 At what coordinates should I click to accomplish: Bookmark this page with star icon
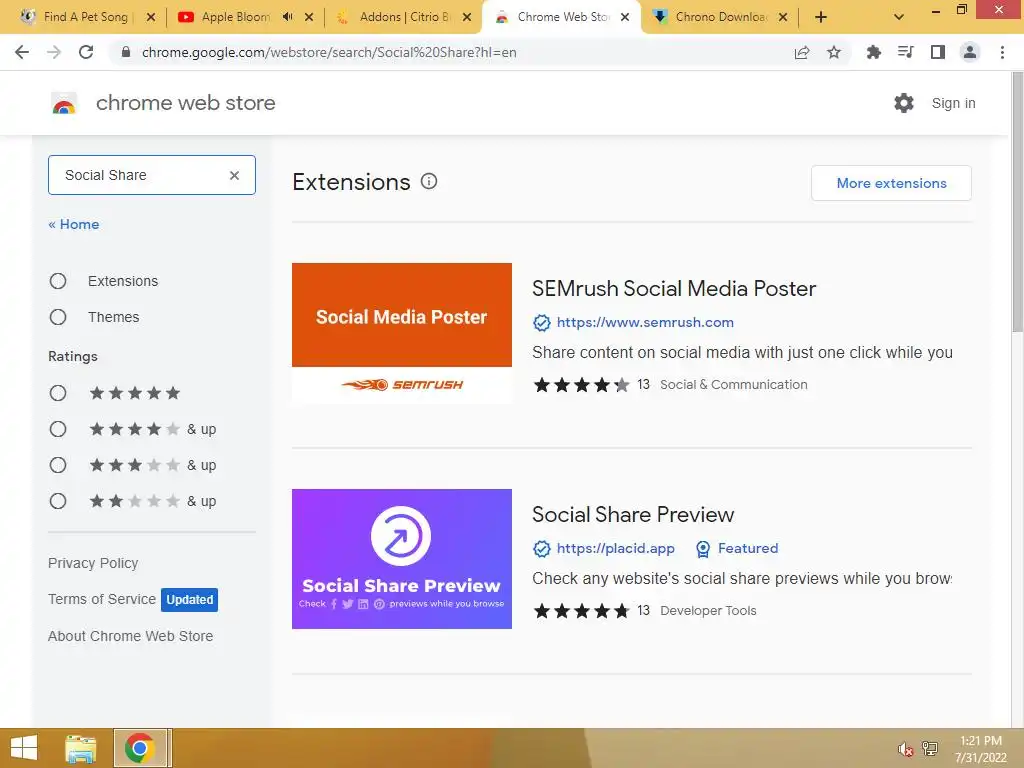[x=834, y=52]
